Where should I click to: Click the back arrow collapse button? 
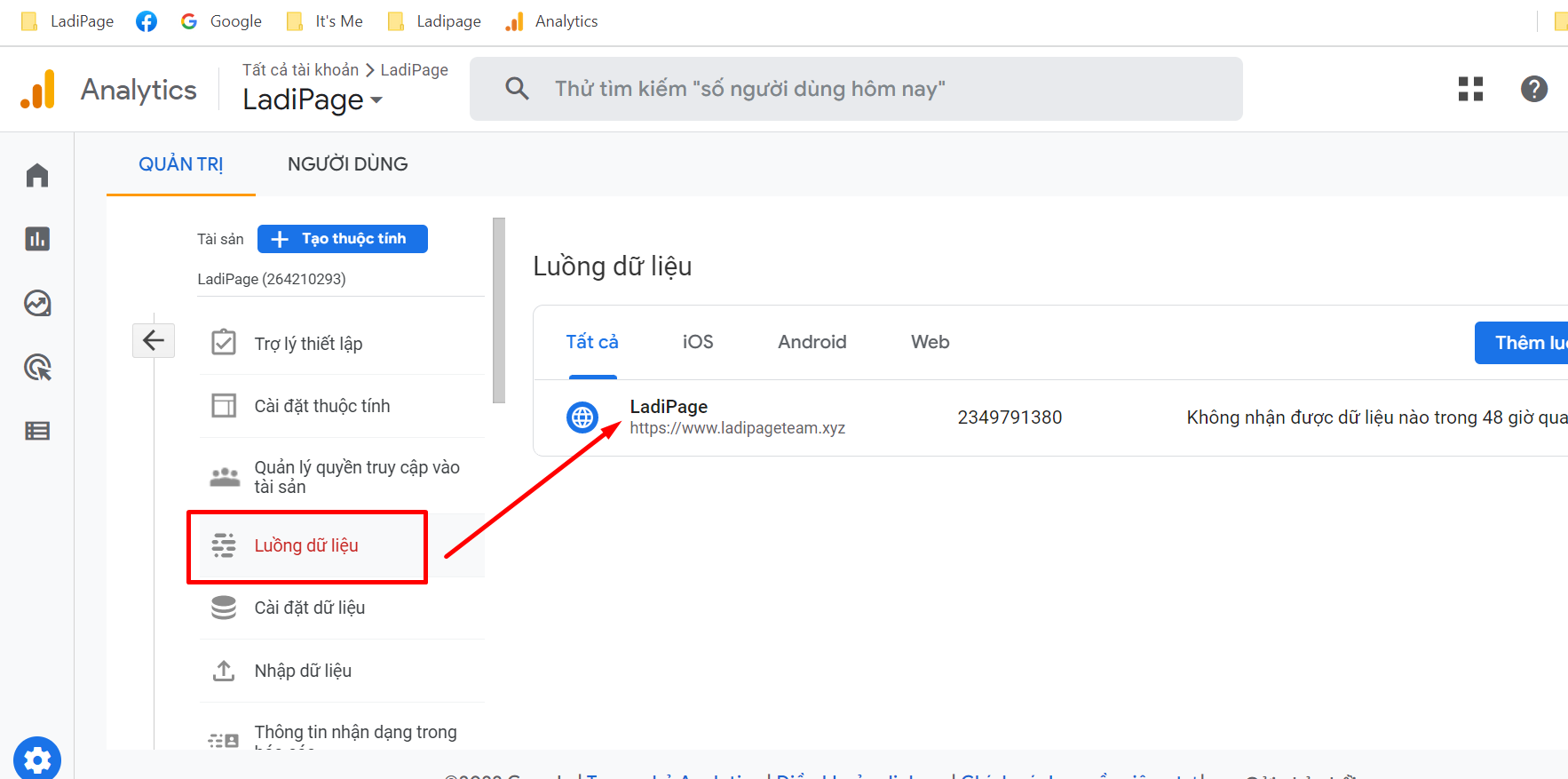pos(154,340)
